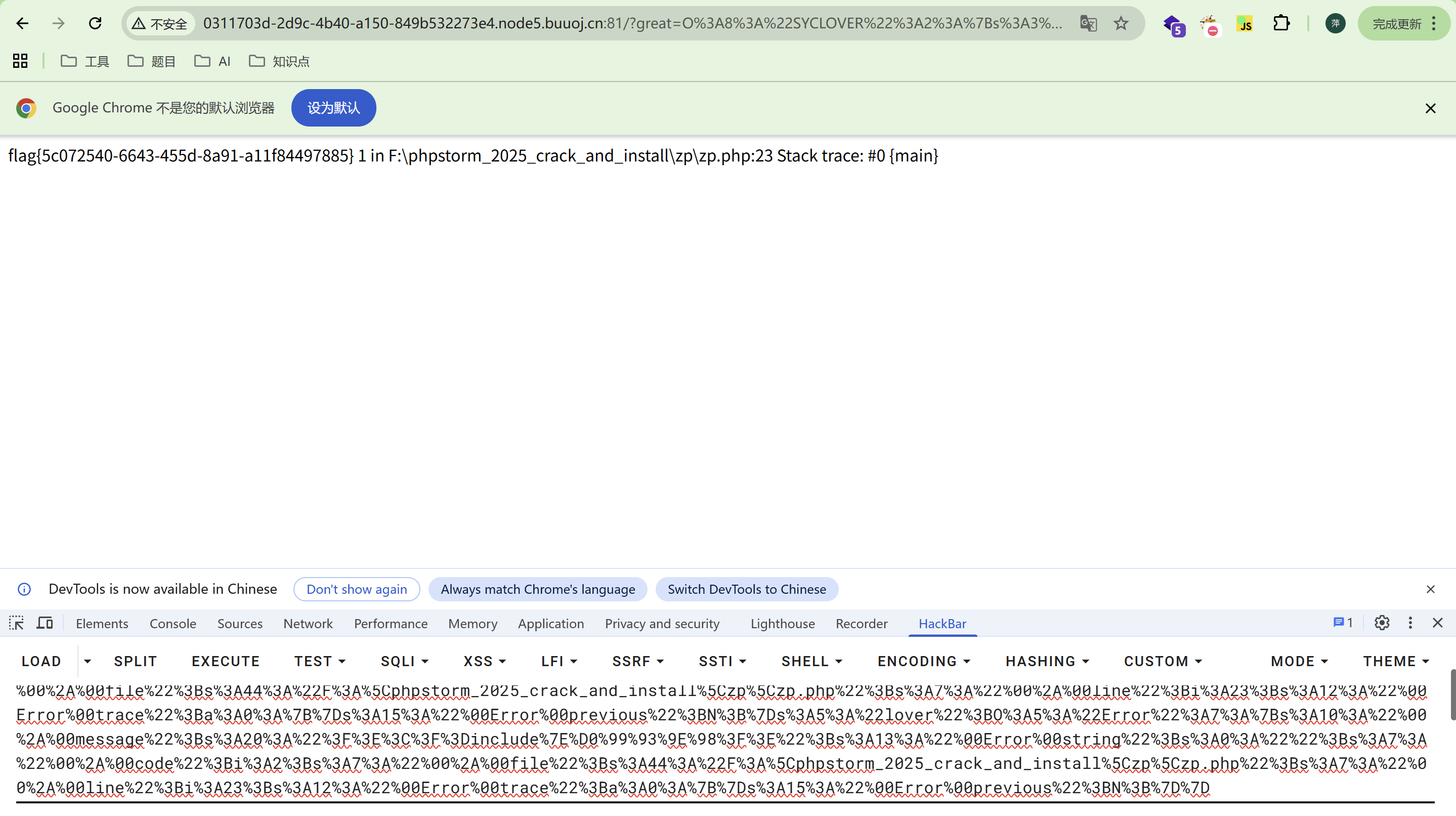Open the LOAD dropdown arrow
The height and width of the screenshot is (816, 1456).
(87, 661)
